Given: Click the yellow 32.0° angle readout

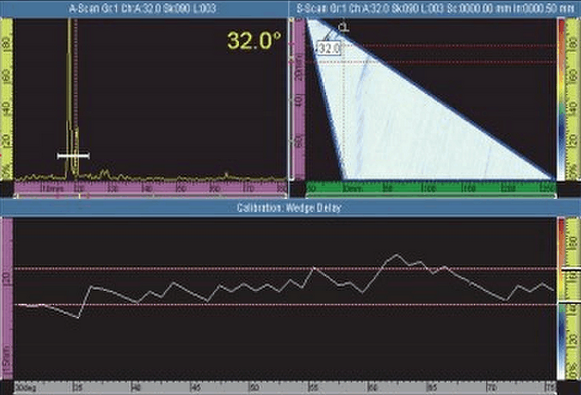Looking at the screenshot, I should coord(254,41).
